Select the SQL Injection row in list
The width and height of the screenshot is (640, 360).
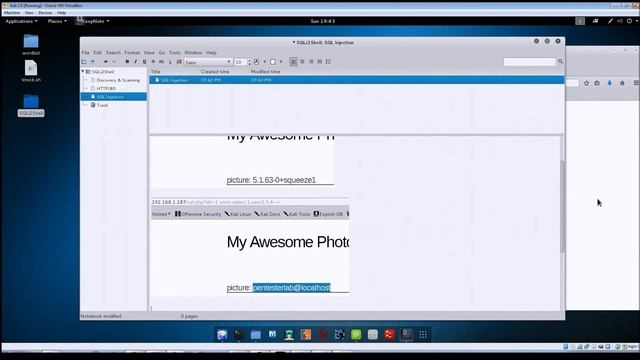[x=357, y=80]
